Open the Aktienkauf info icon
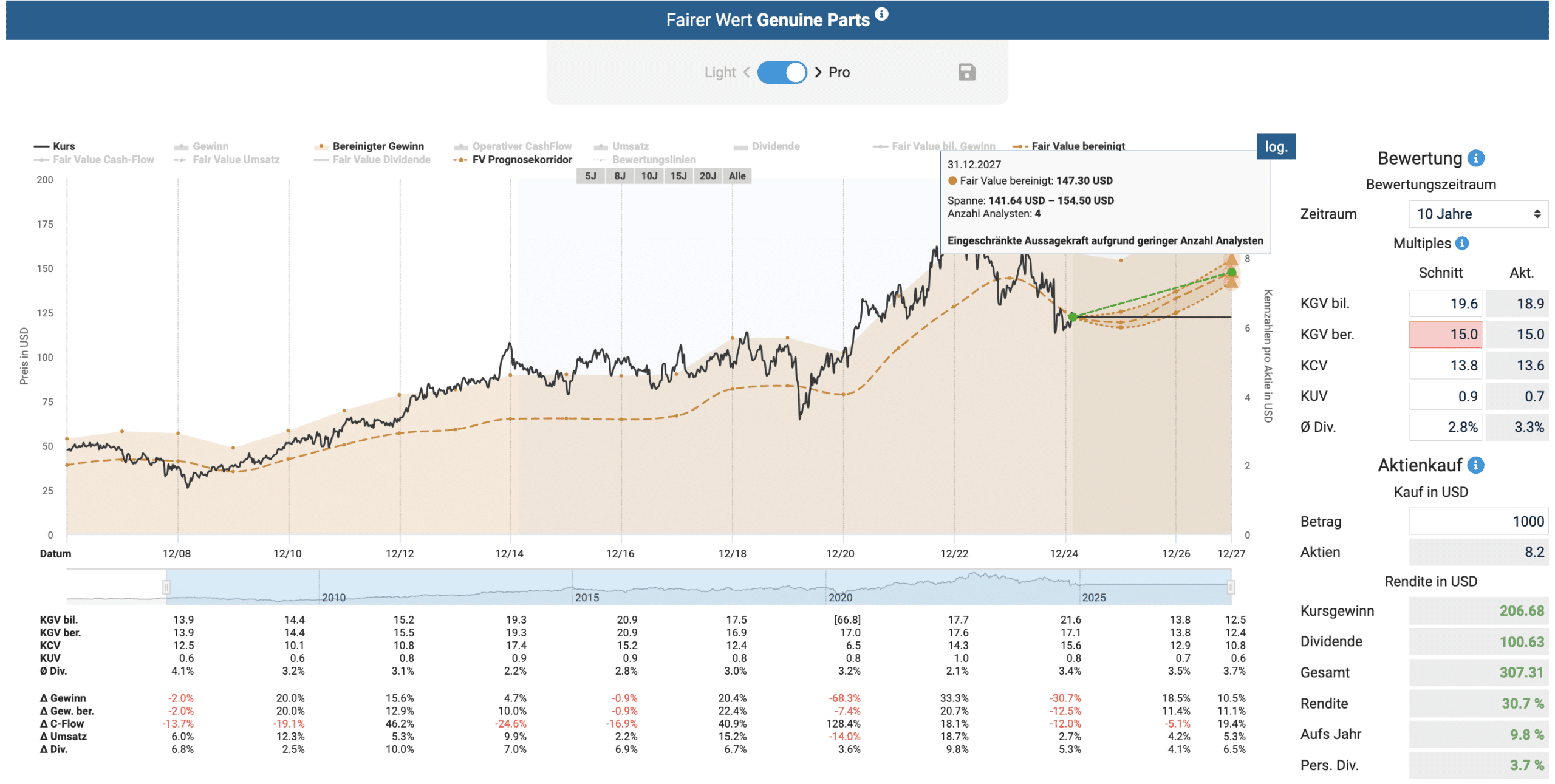 pos(1475,465)
